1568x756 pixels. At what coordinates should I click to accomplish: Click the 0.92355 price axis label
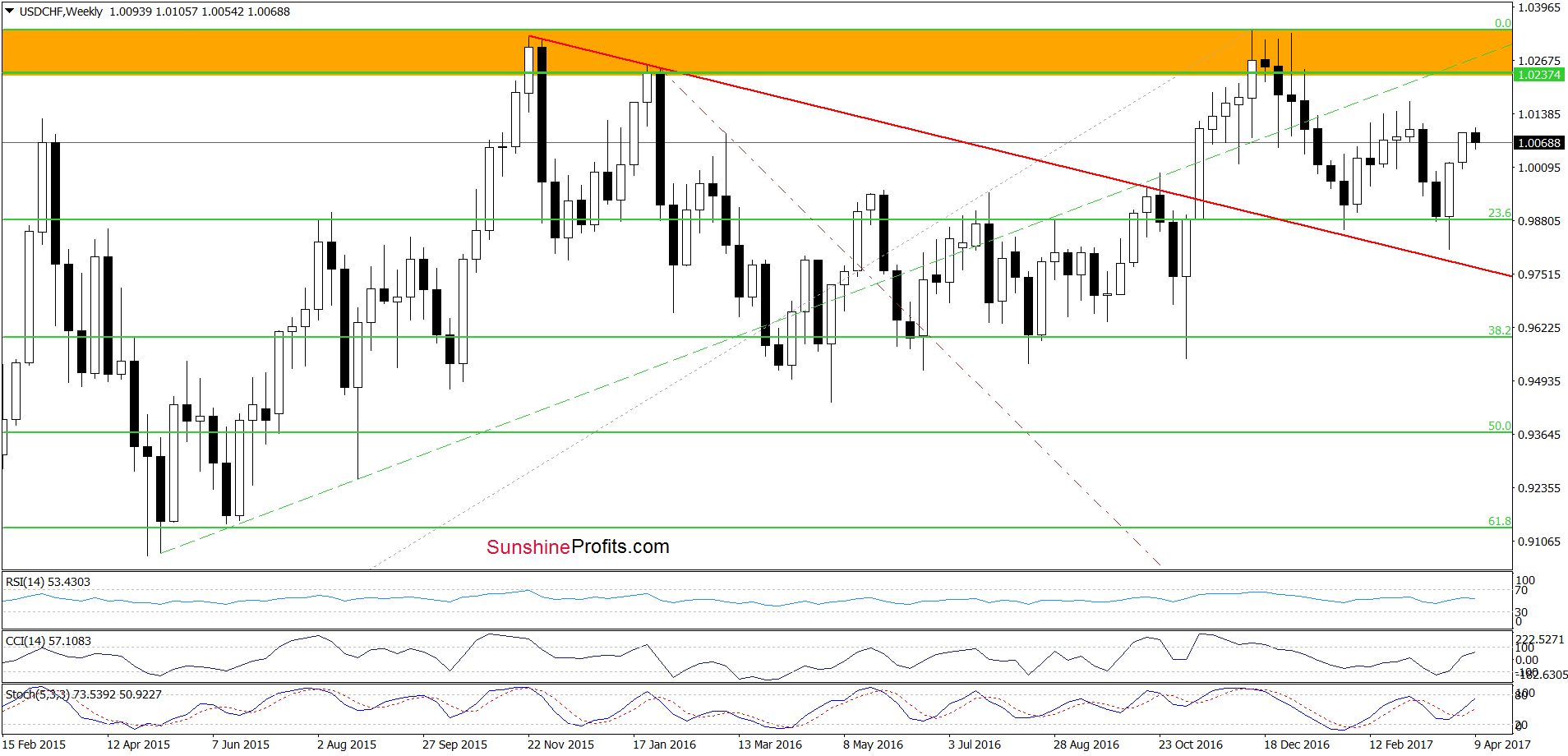click(x=1538, y=488)
